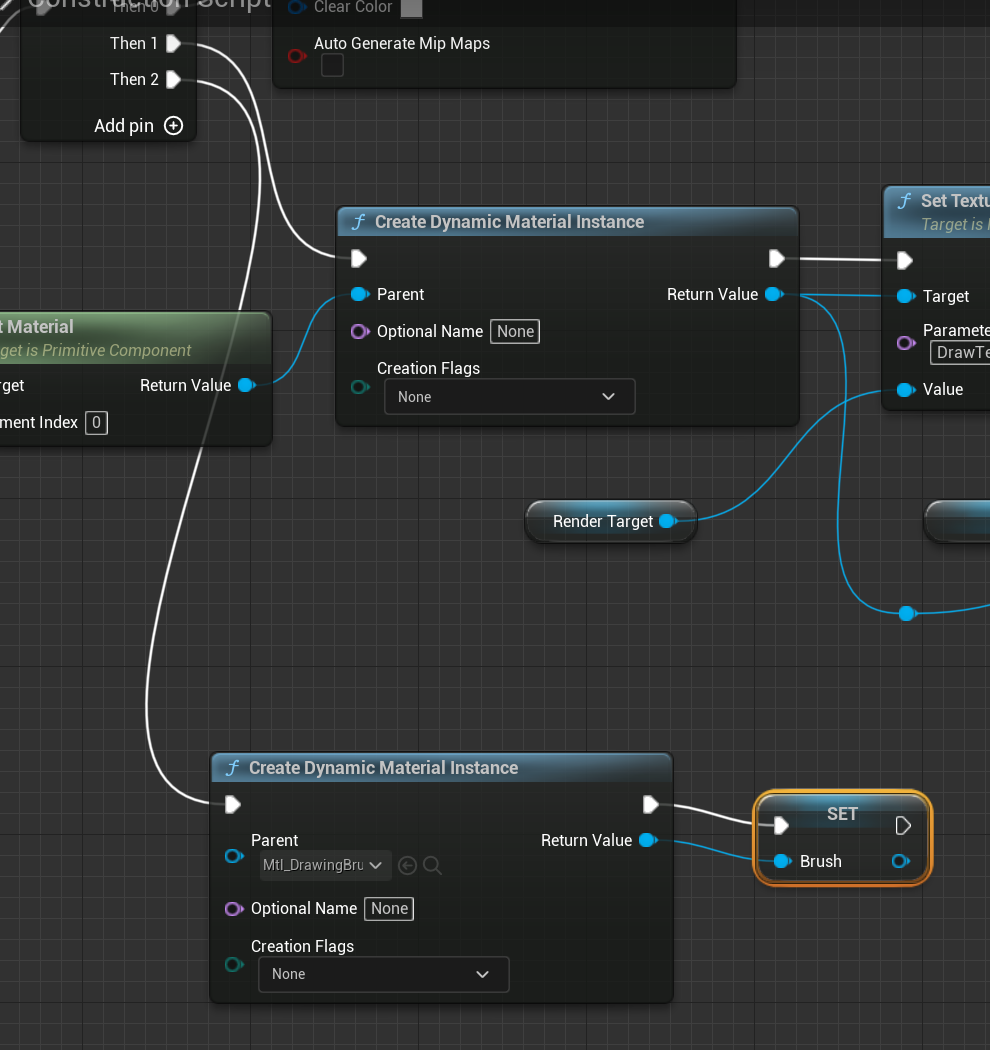This screenshot has height=1050, width=990.
Task: Click the browse magnifier icon beside Mtl_DrawingBrush
Action: (432, 865)
